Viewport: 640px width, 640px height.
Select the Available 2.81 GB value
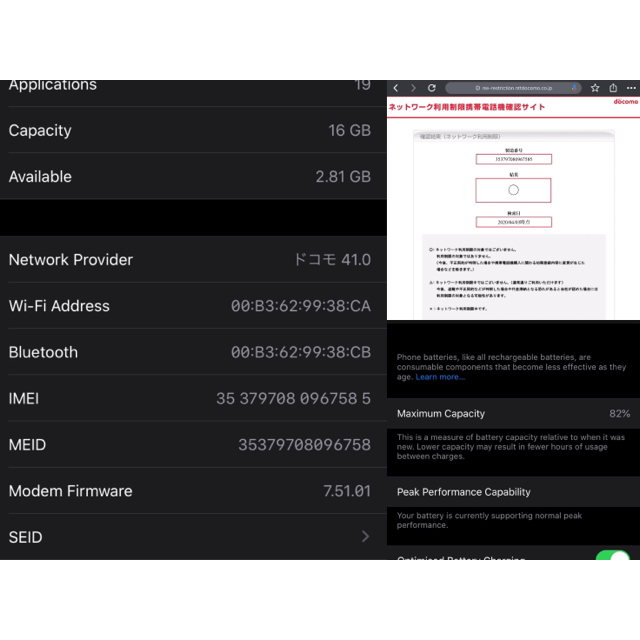point(343,177)
